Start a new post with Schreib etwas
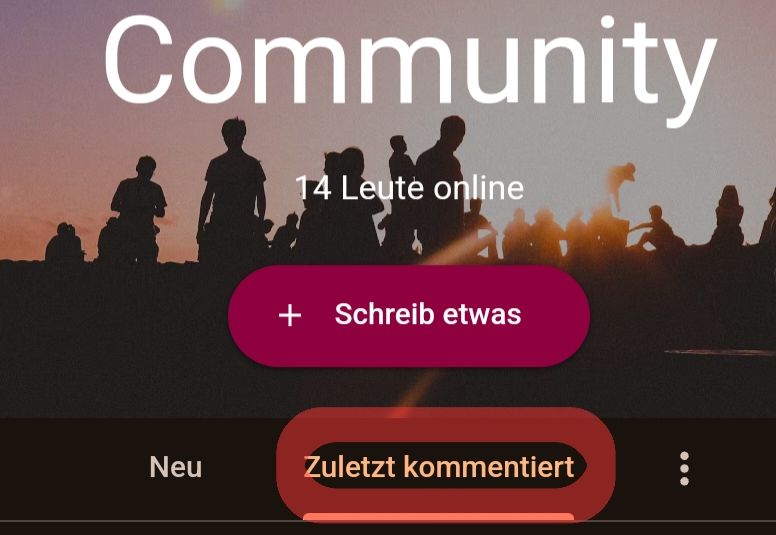Image resolution: width=776 pixels, height=535 pixels. pyautogui.click(x=409, y=316)
